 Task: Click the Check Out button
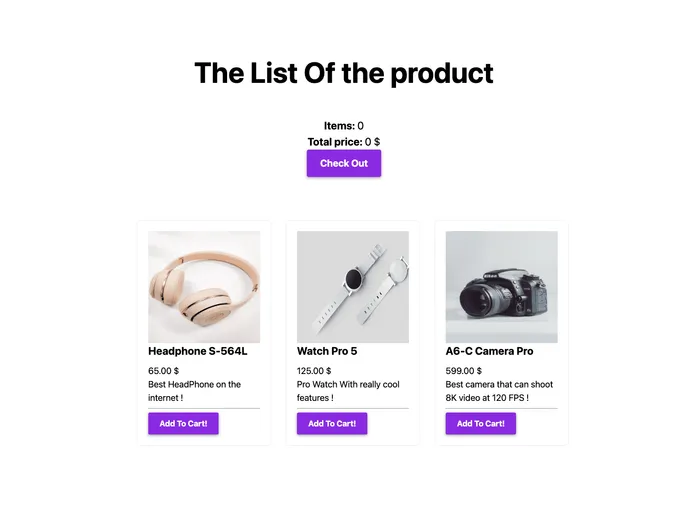343,163
